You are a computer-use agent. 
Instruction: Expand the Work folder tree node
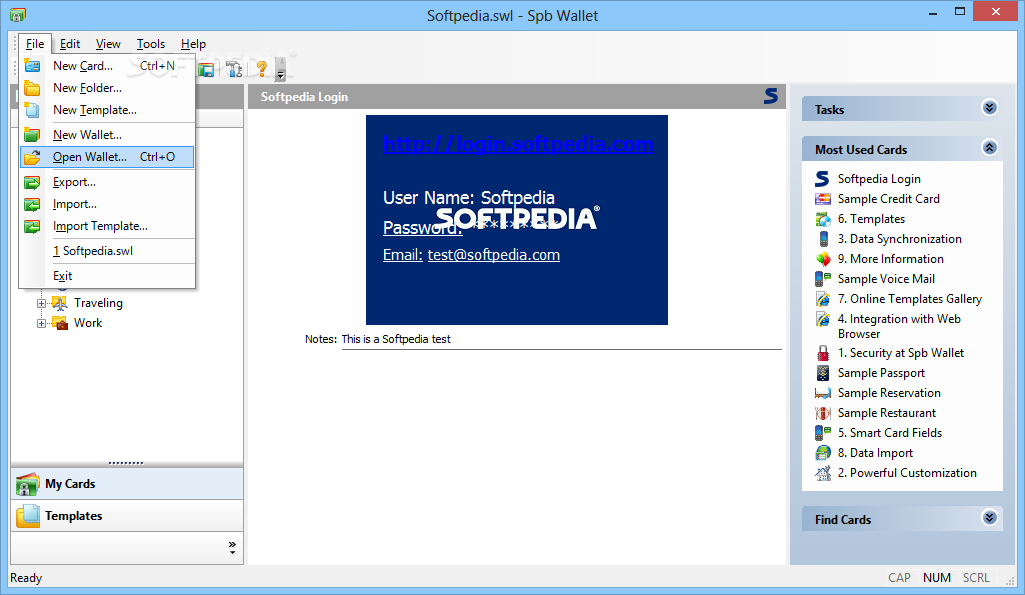pos(41,323)
